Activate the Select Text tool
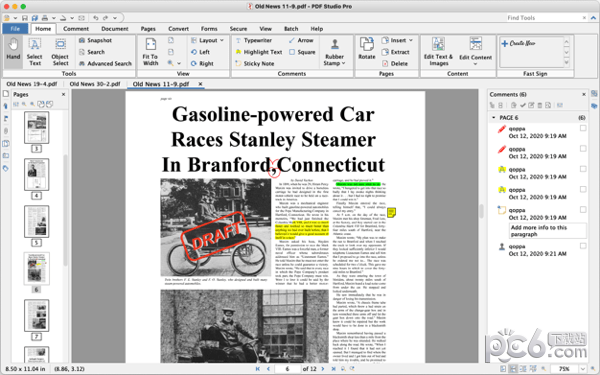The image size is (600, 375). 34,52
